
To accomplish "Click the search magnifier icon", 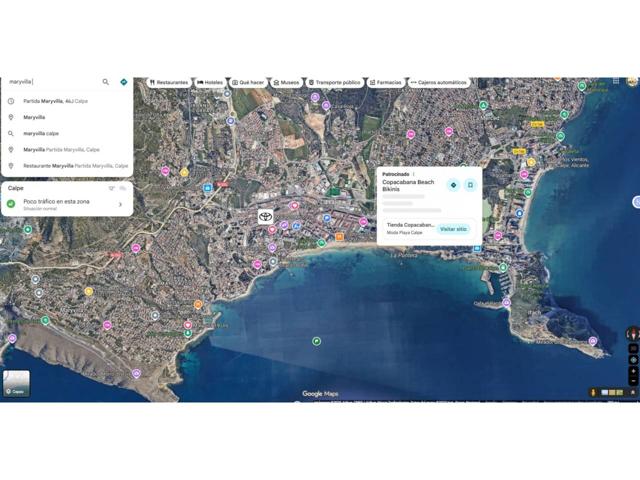I will click(105, 82).
